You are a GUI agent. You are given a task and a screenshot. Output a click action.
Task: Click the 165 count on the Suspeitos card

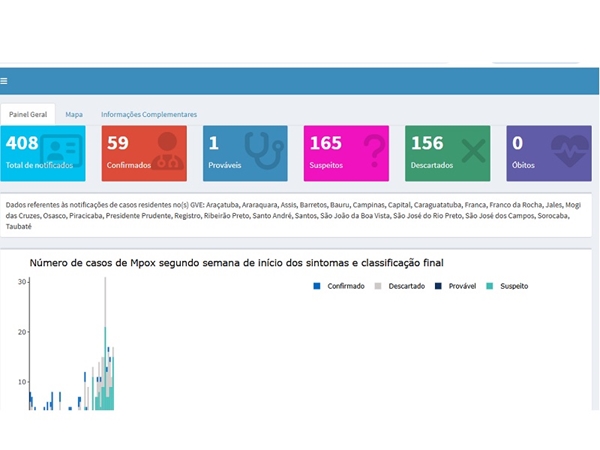click(x=325, y=143)
